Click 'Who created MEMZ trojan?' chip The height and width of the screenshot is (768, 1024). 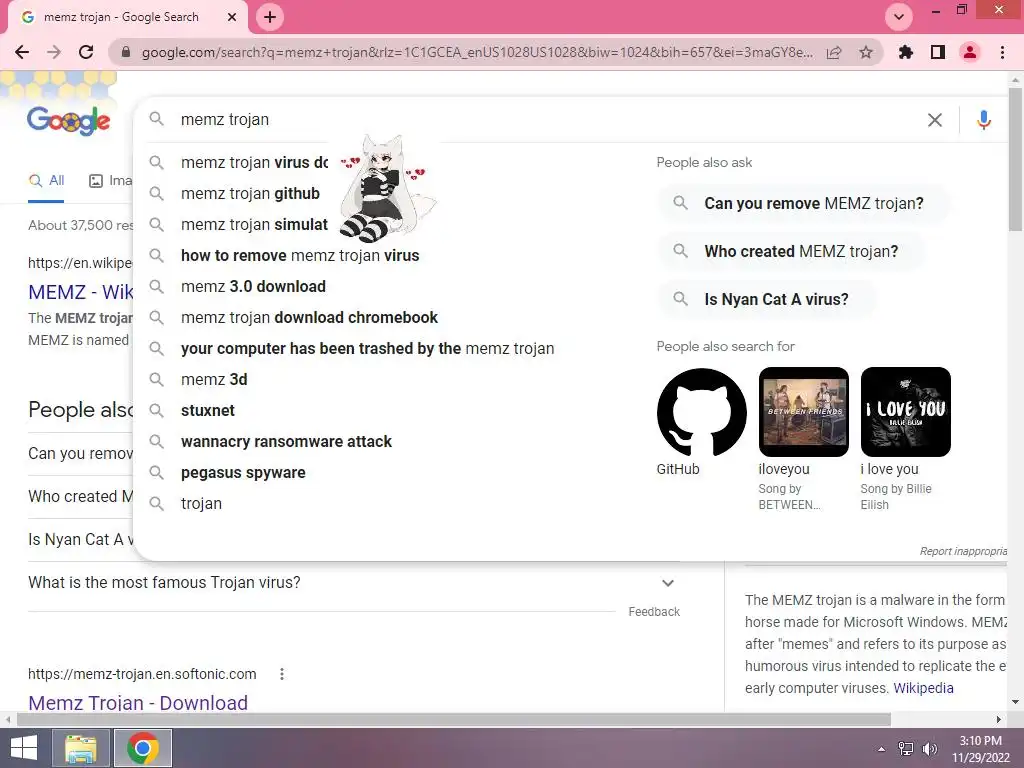pos(791,251)
